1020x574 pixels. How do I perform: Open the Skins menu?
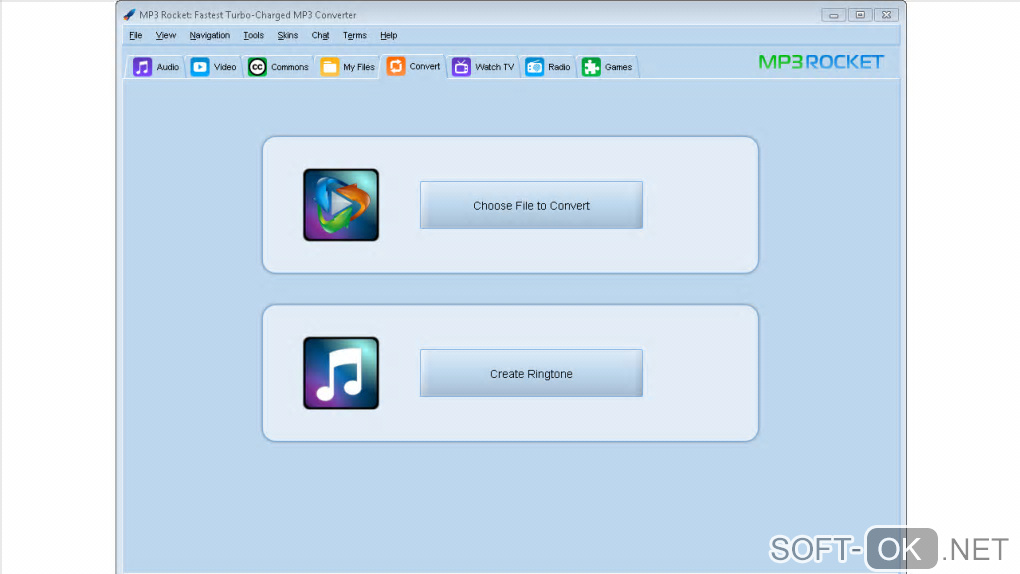(288, 35)
